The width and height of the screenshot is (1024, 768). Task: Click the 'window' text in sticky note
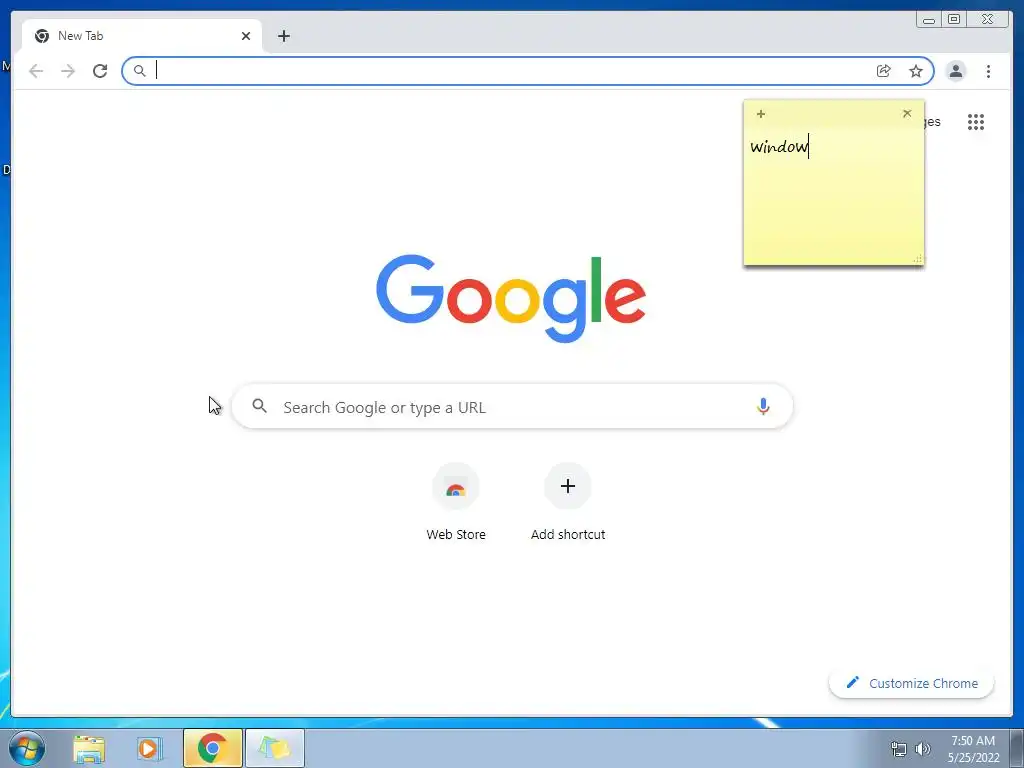click(x=779, y=146)
